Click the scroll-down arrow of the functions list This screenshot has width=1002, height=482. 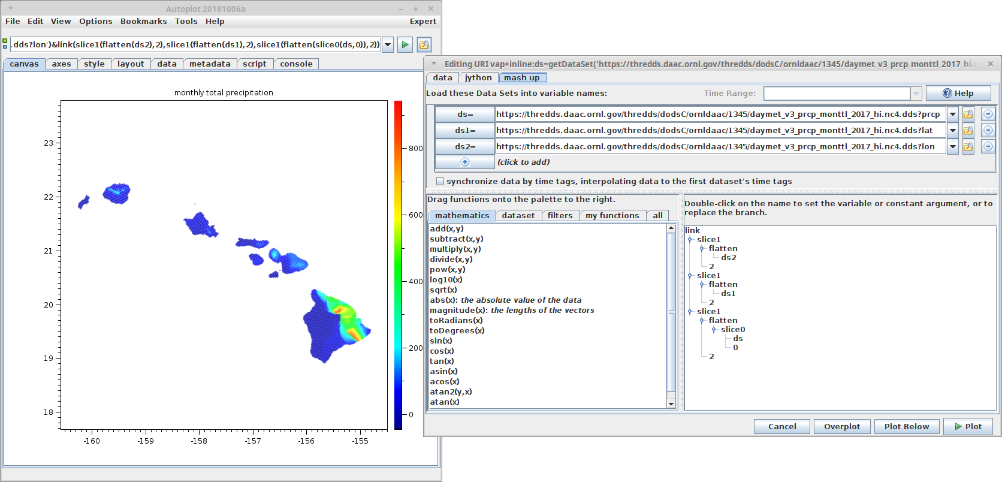click(x=671, y=403)
